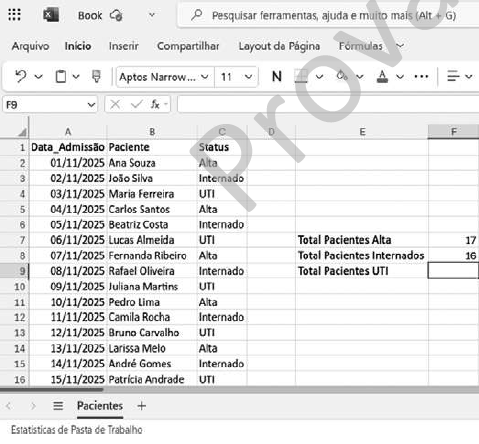
Task: Click cell 'Total Pacientes Alta'
Action: [x=362, y=240]
